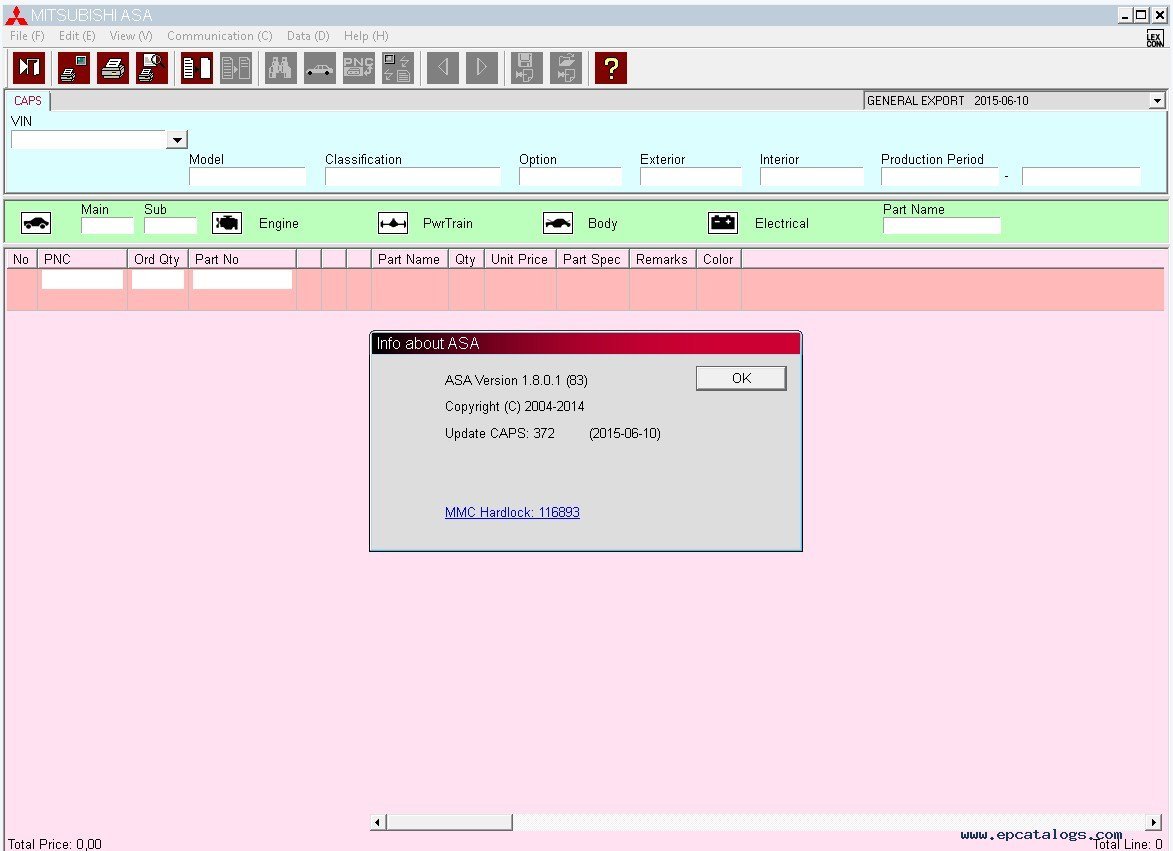Click the PNC cell input in first row
The height and width of the screenshot is (851, 1173).
82,280
